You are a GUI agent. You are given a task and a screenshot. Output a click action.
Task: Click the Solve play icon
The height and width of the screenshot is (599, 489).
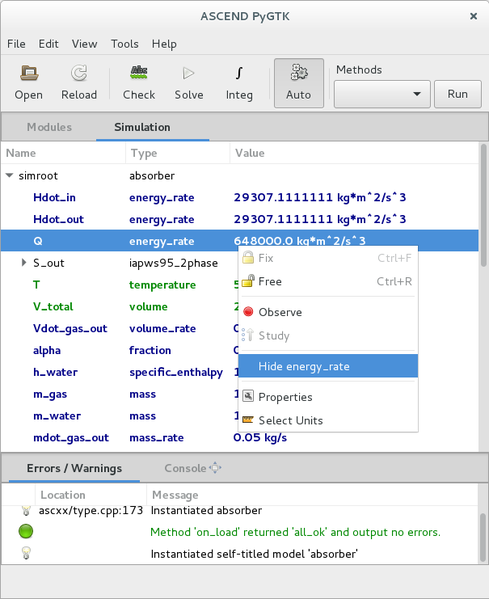pyautogui.click(x=189, y=73)
